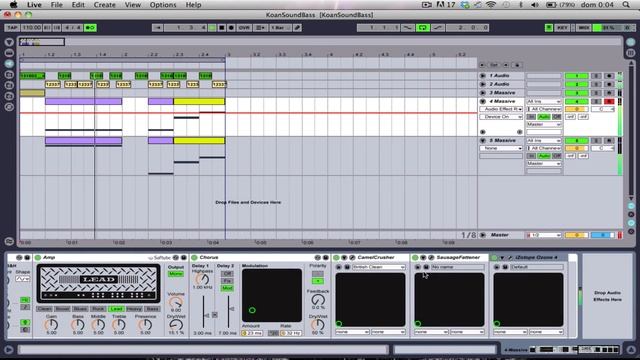Arm the 5 Massive track

point(609,140)
